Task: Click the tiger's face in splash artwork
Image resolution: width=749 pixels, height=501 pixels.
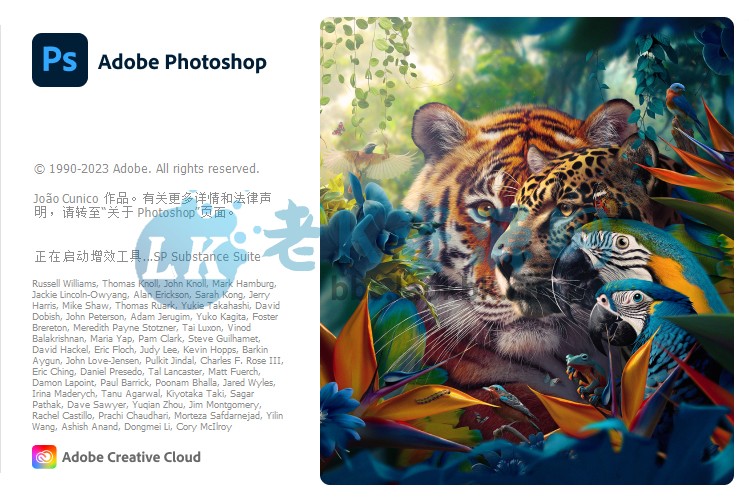Action: pos(468,210)
